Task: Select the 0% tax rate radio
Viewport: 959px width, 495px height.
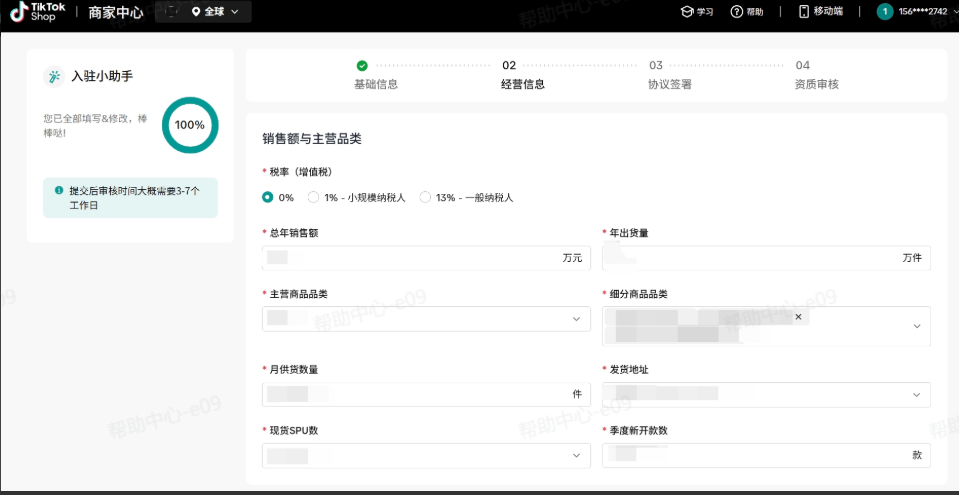Action: click(267, 197)
